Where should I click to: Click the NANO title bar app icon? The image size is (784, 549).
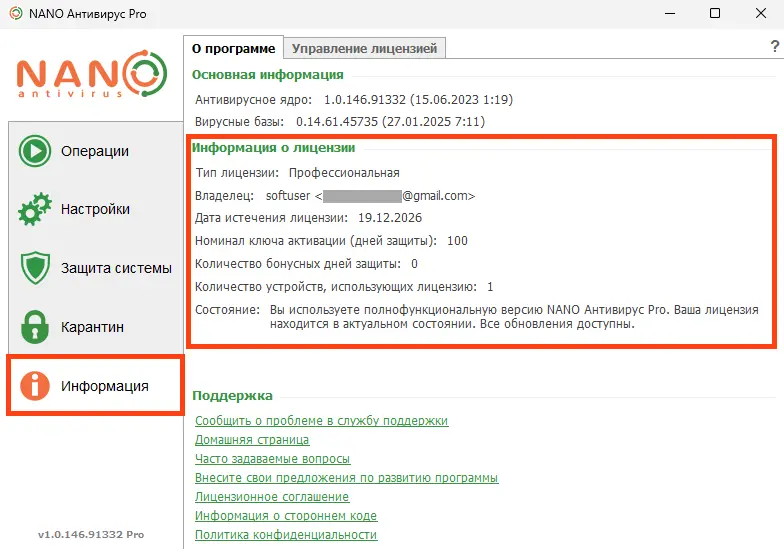16,14
